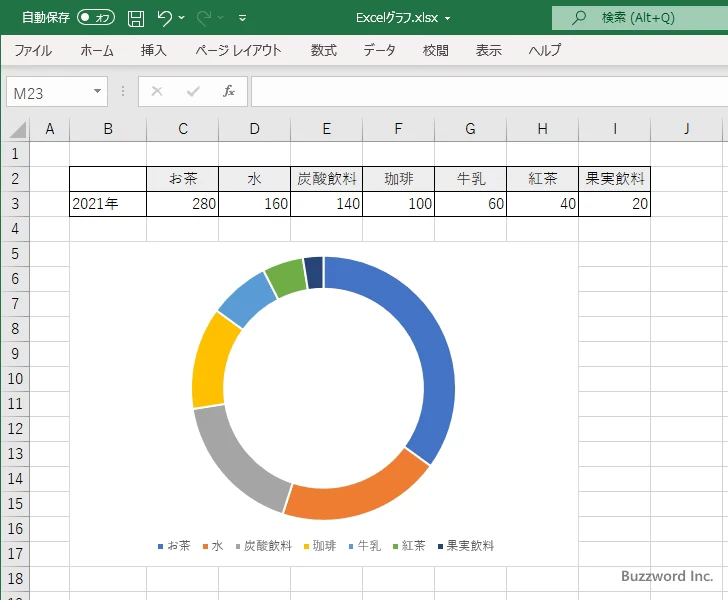Select the light blue 牛乳 donut segment
The height and width of the screenshot is (600, 728).
coord(246,301)
